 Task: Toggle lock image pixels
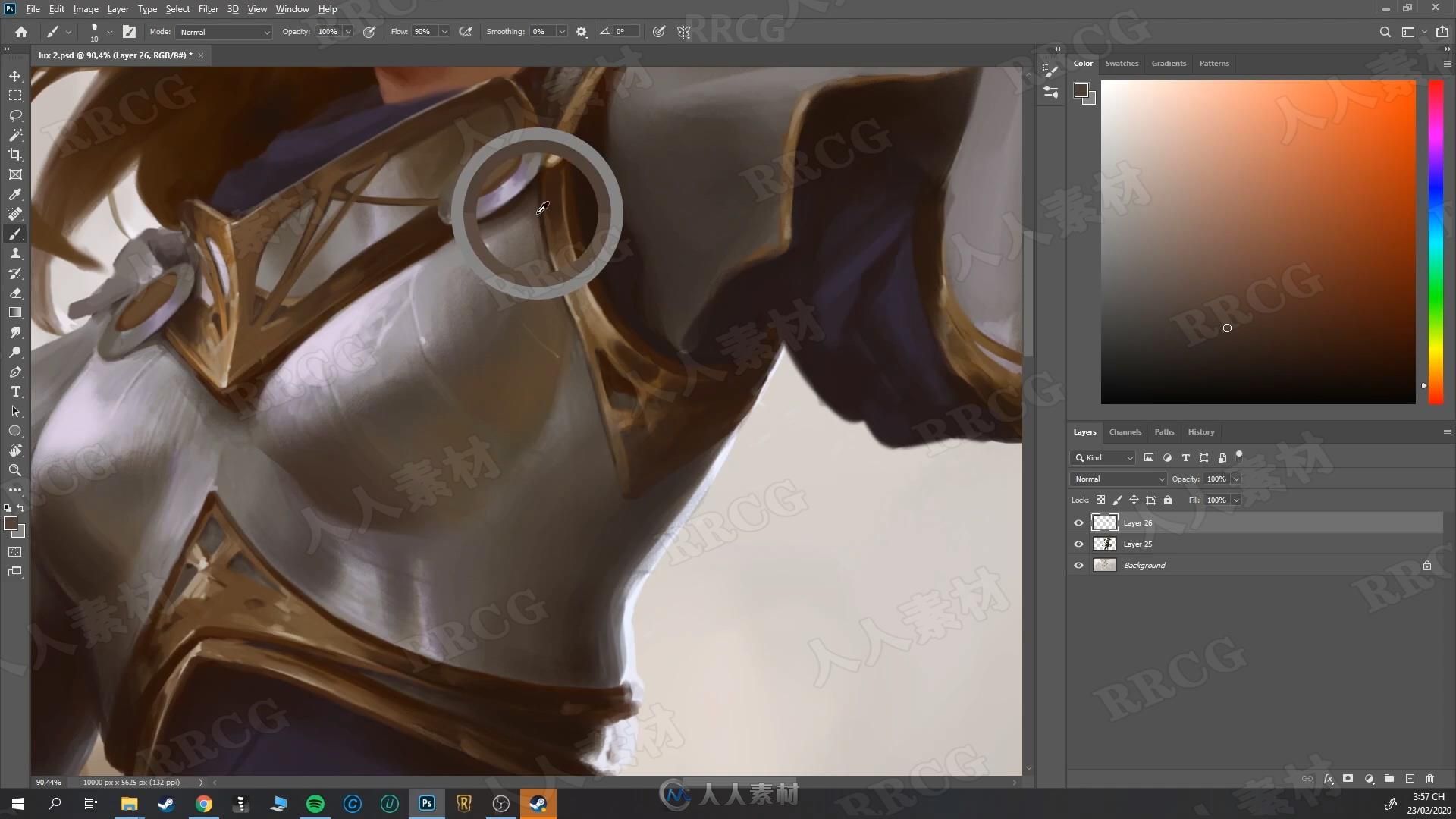(1117, 500)
